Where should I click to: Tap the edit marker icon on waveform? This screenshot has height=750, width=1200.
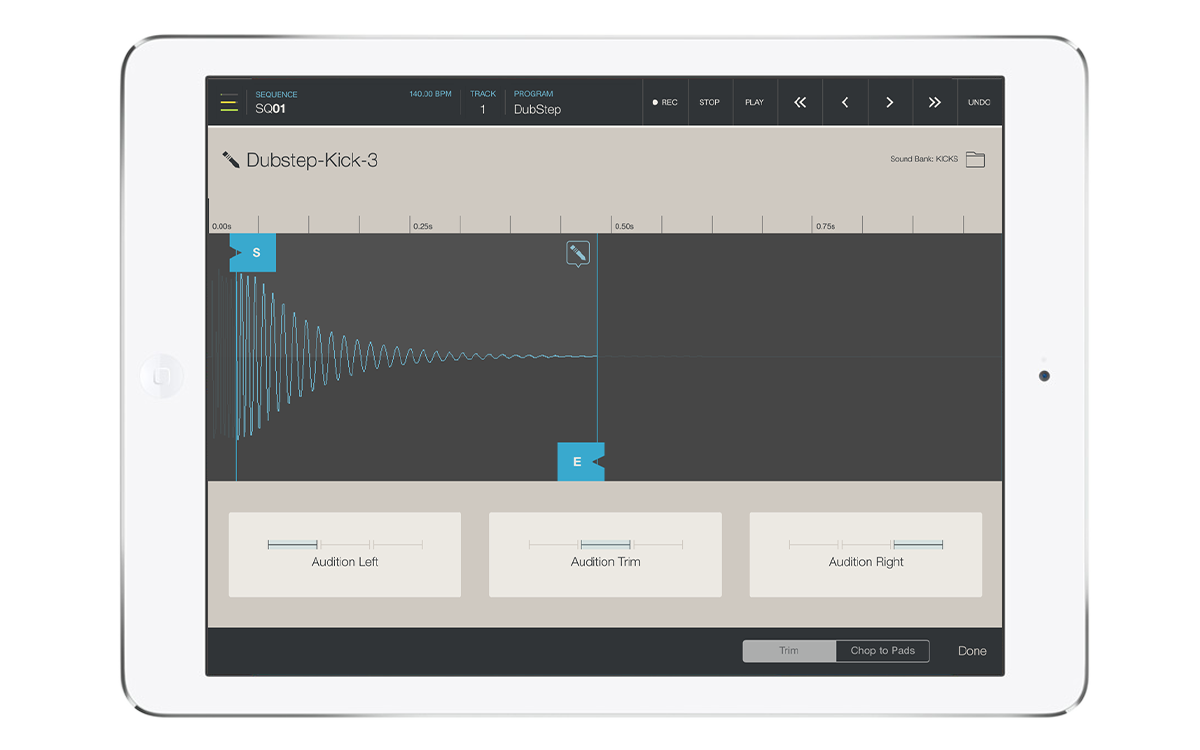(x=578, y=254)
